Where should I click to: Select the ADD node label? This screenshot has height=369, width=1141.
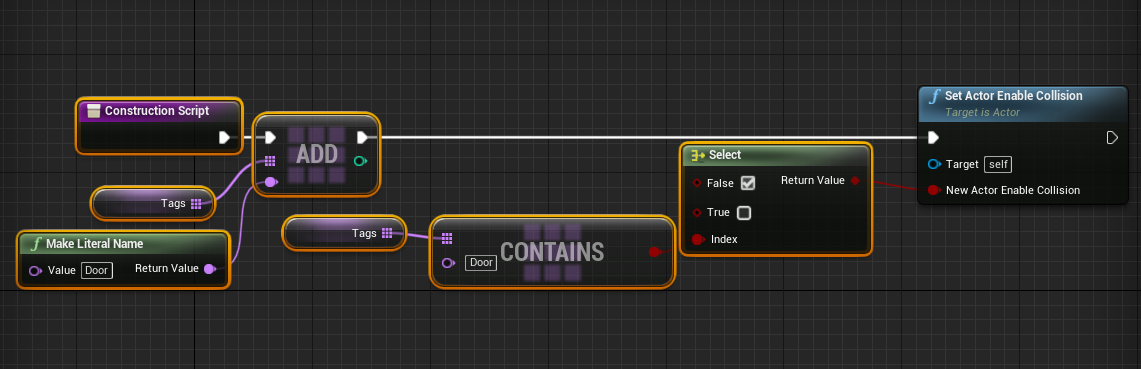coord(317,154)
